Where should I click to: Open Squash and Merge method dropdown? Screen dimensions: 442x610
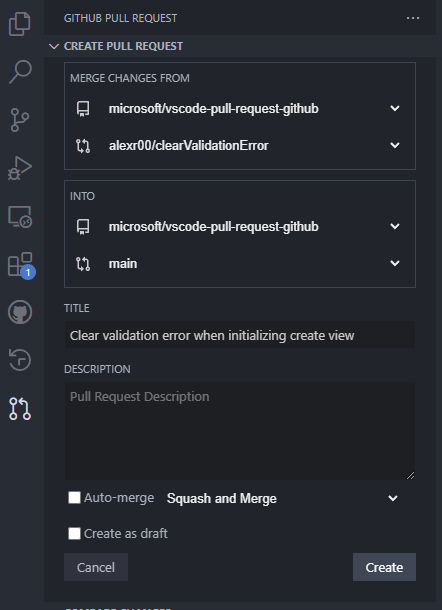click(x=284, y=498)
